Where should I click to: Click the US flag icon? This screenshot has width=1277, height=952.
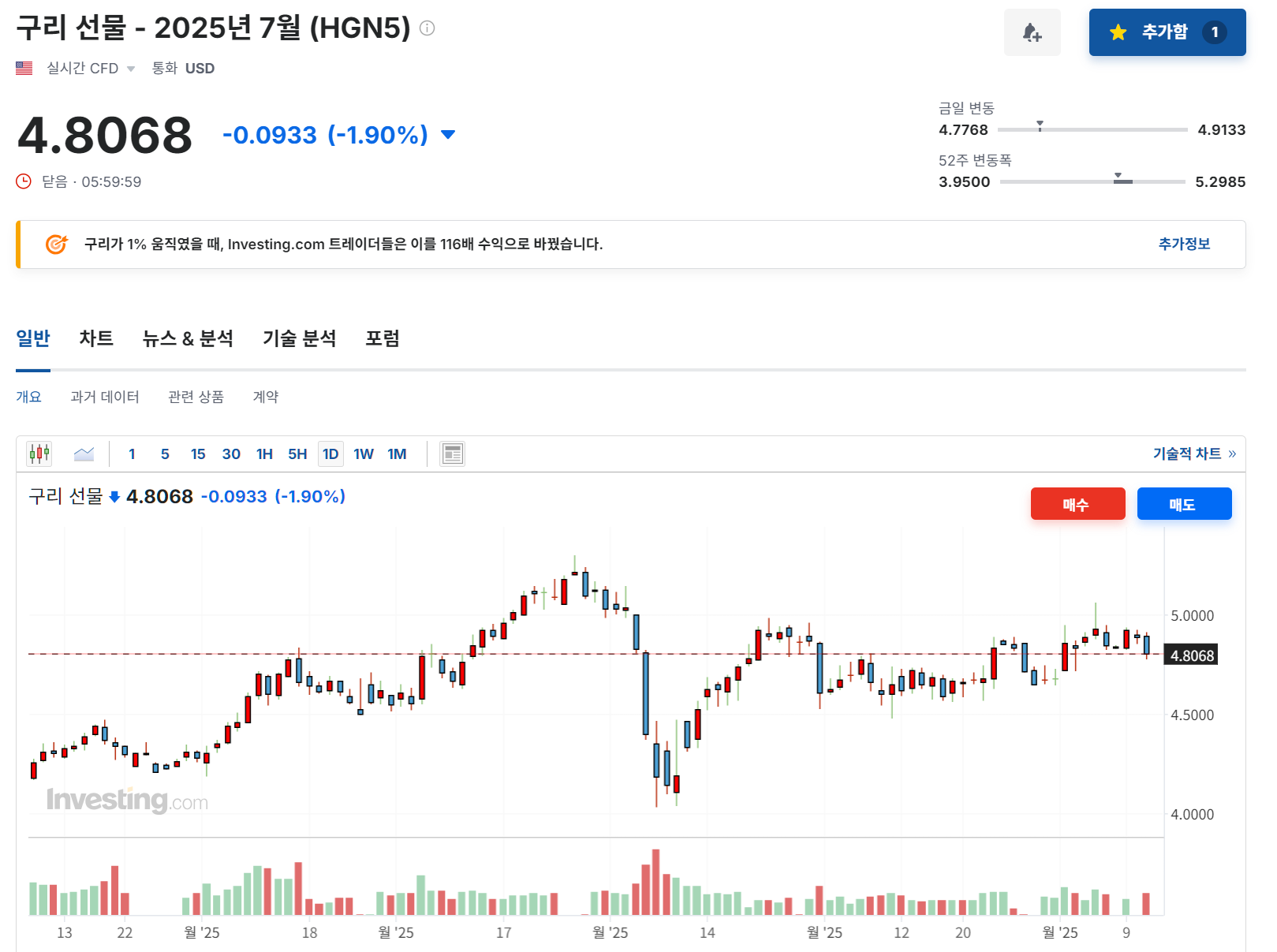tap(24, 69)
